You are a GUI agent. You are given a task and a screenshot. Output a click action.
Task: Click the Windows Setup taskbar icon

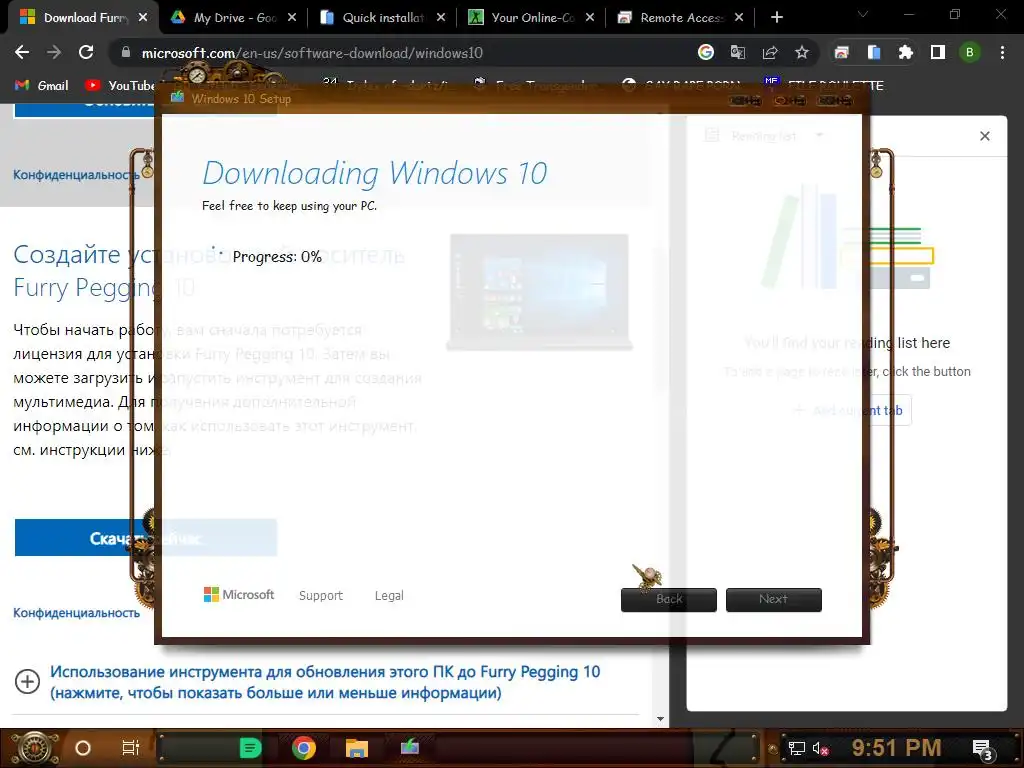[410, 746]
